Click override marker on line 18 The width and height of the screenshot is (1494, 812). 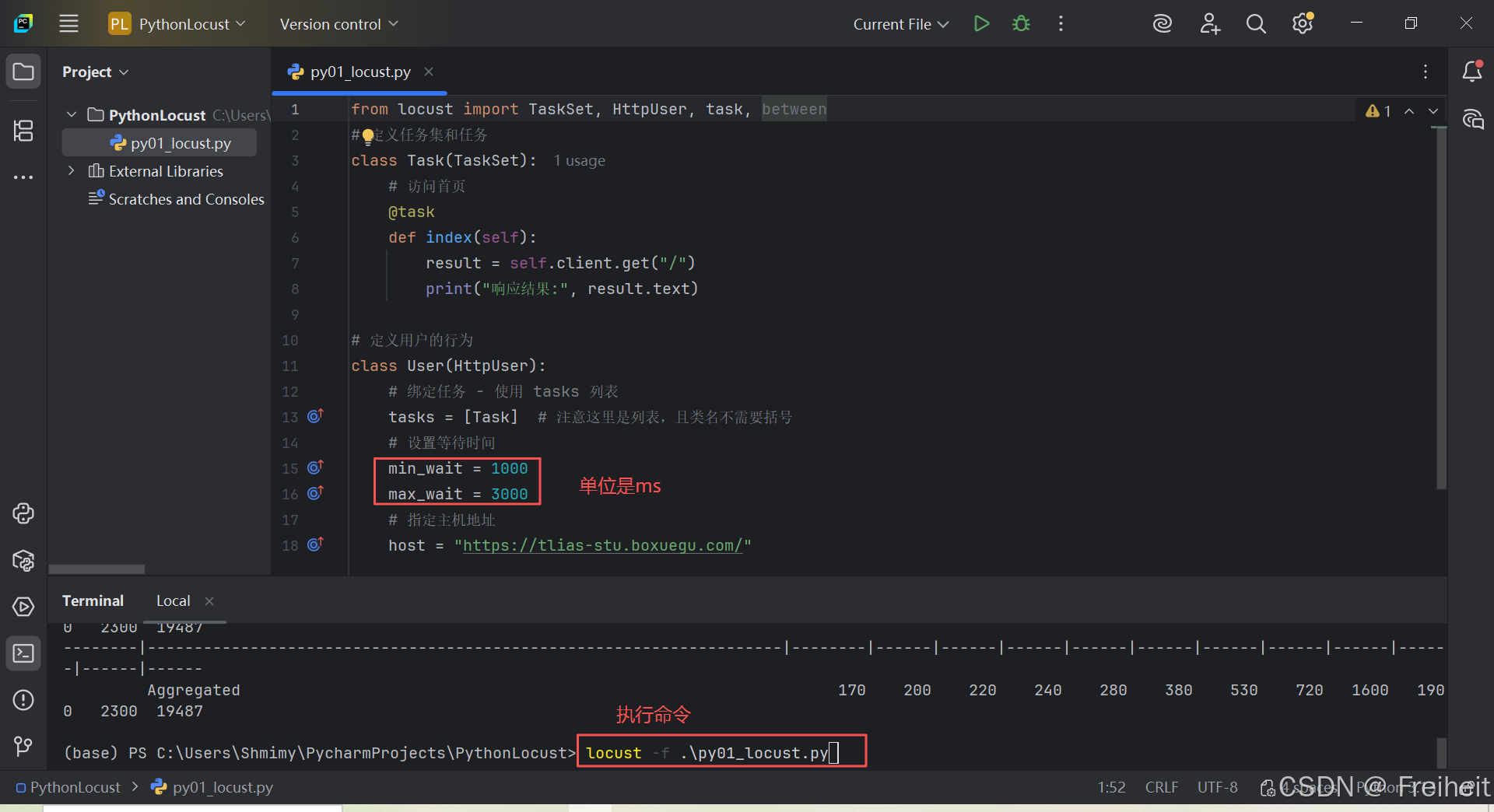point(315,544)
